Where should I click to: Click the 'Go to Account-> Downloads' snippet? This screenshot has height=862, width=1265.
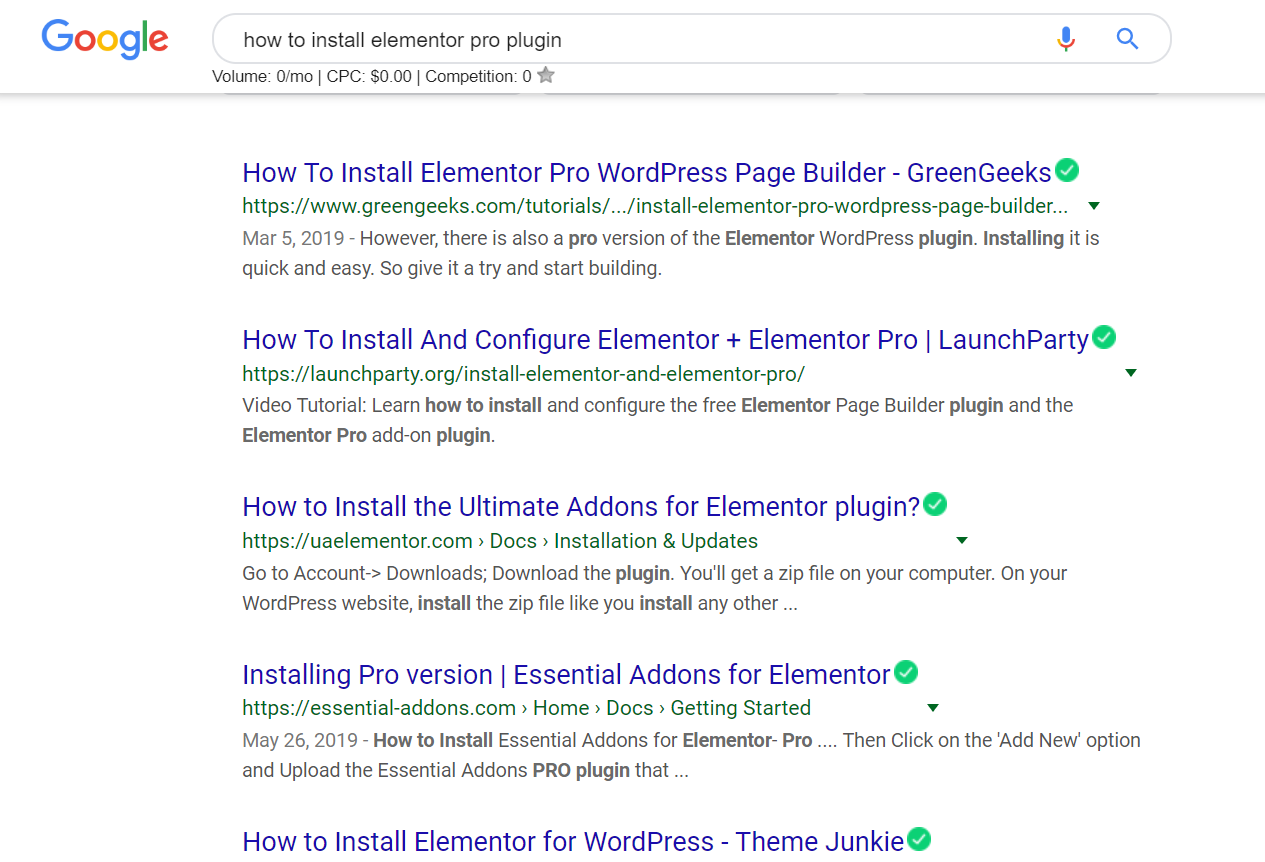tap(654, 588)
